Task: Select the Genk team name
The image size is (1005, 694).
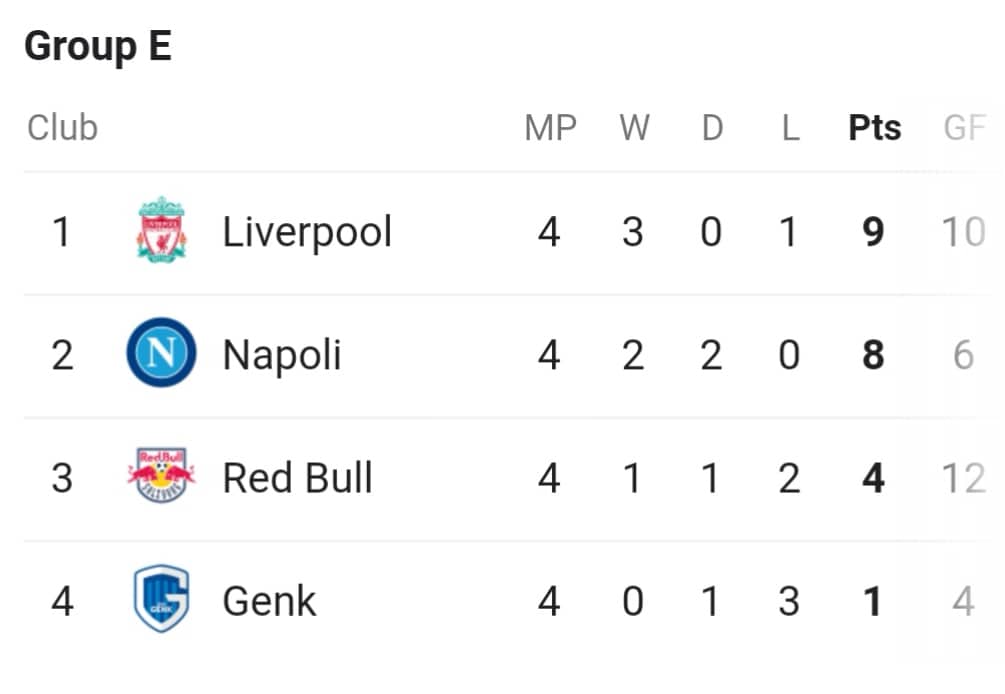Action: 269,601
